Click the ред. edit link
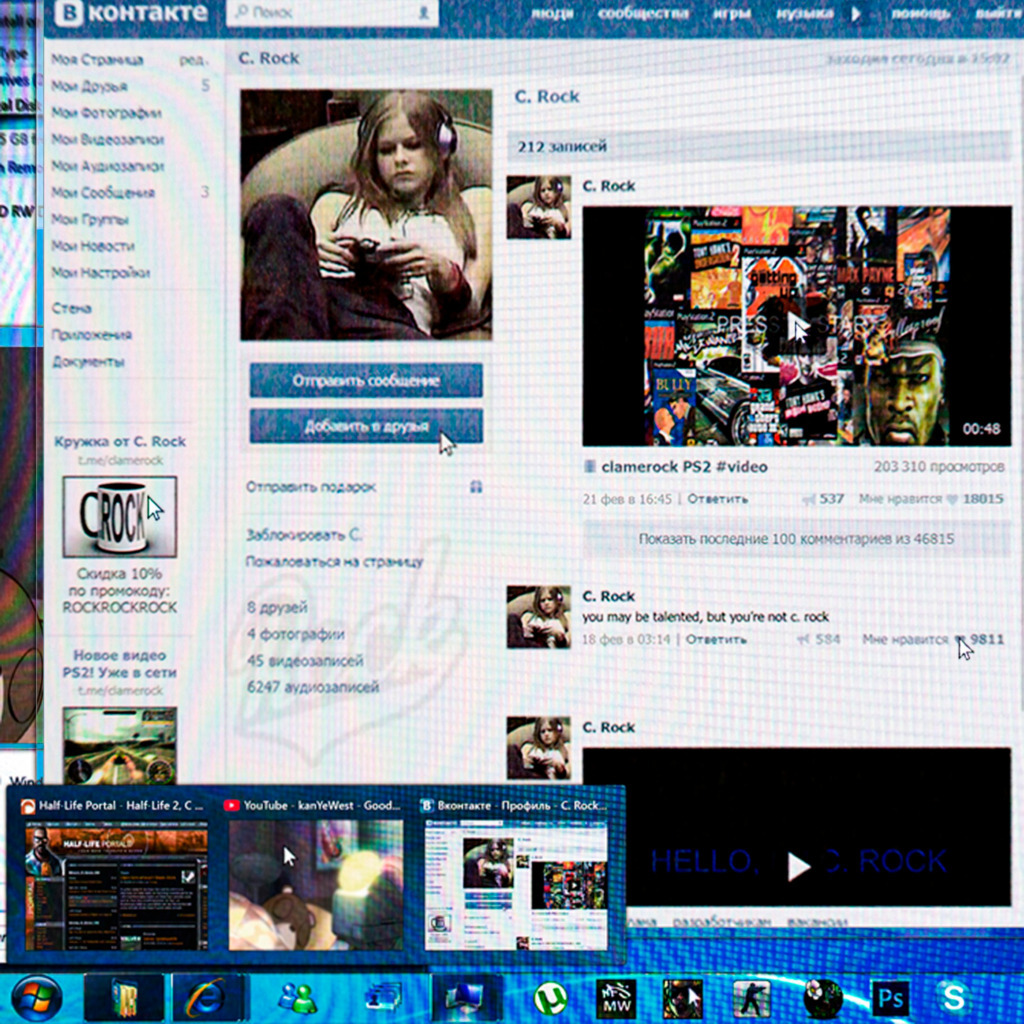The image size is (1024, 1024). tap(193, 60)
